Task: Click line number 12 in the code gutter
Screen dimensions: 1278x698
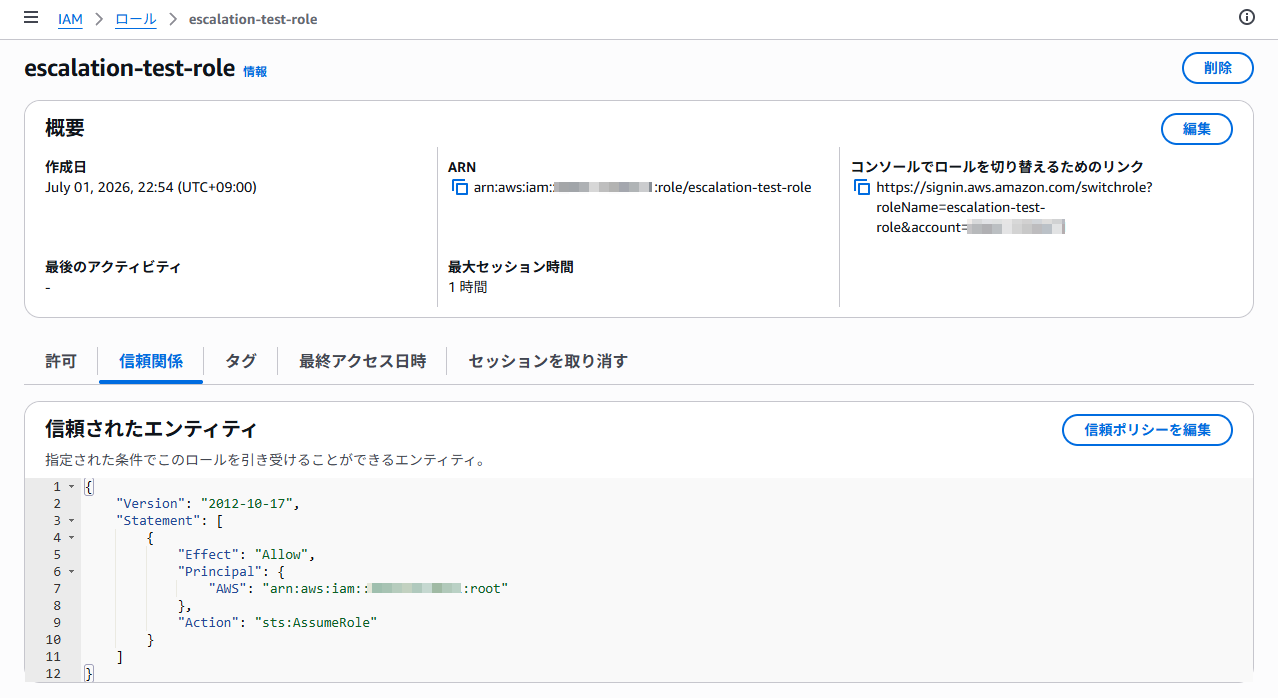Action: (54, 674)
